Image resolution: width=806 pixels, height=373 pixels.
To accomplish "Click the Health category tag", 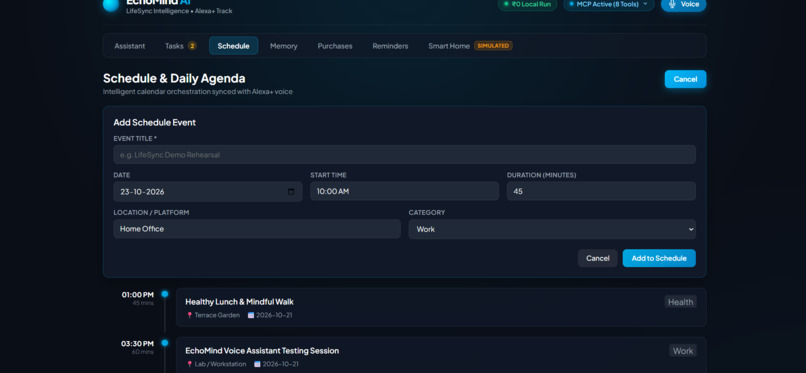I will 681,302.
